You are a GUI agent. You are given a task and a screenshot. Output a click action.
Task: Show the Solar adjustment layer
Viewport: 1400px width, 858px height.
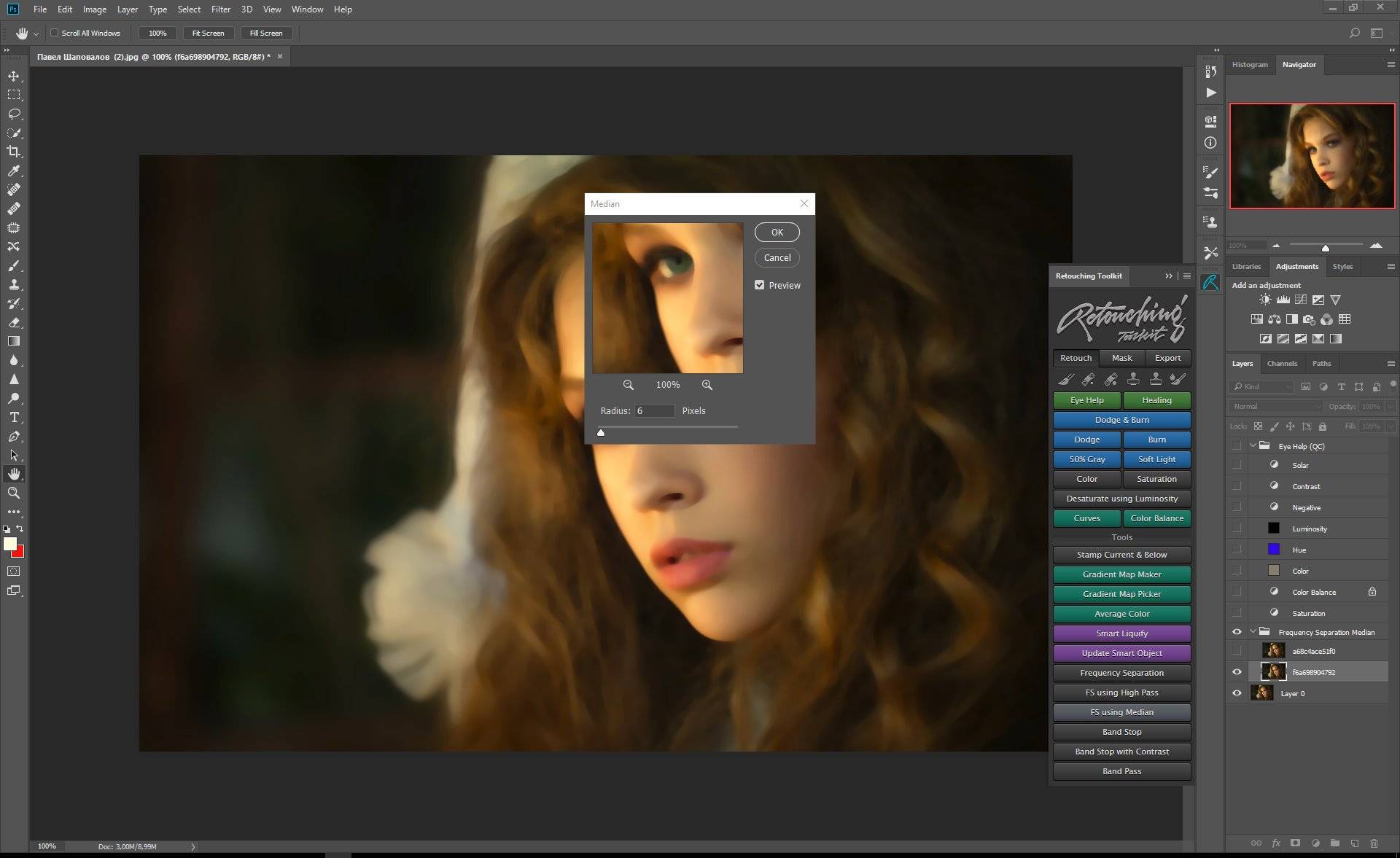click(x=1237, y=465)
